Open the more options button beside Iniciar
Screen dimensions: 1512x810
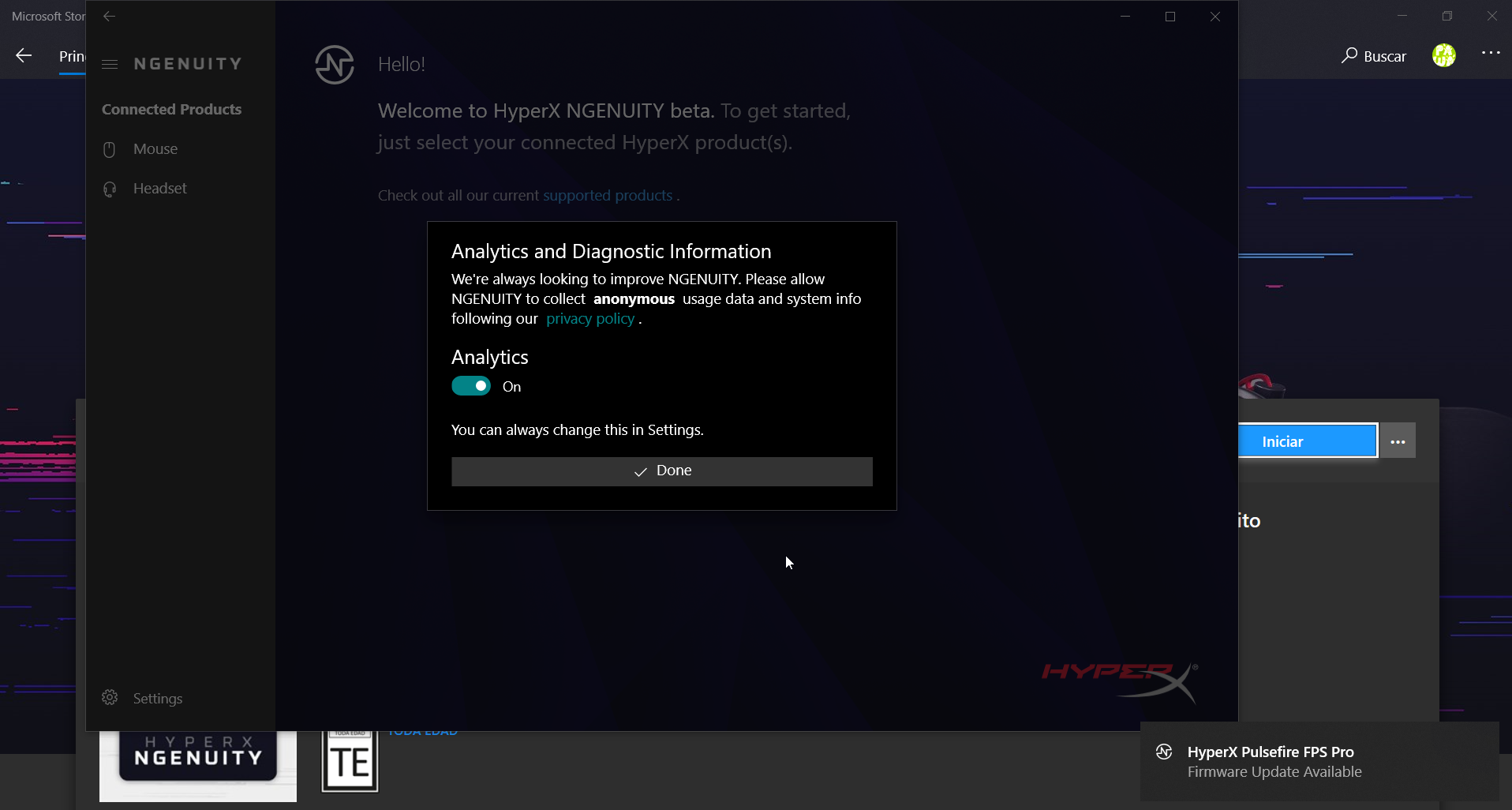1398,441
